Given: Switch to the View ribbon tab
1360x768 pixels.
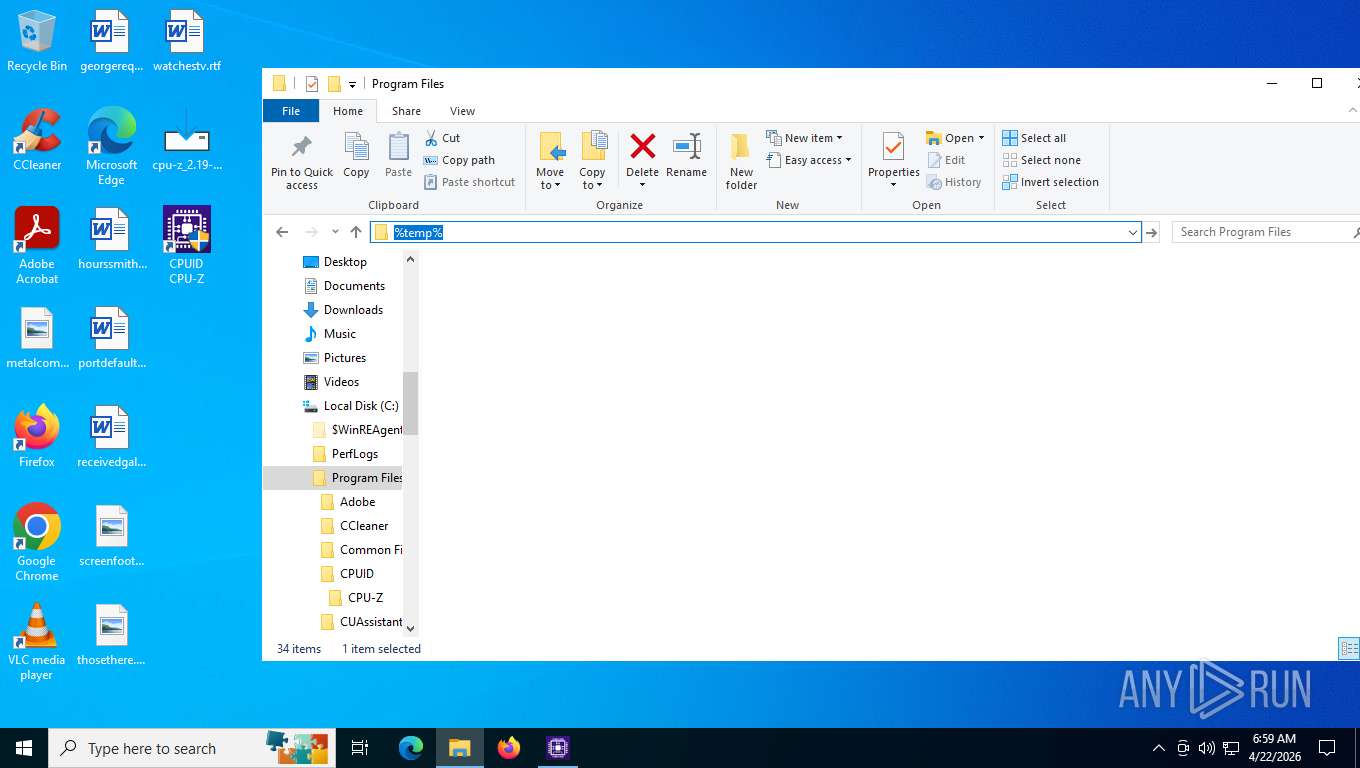Looking at the screenshot, I should tap(462, 111).
